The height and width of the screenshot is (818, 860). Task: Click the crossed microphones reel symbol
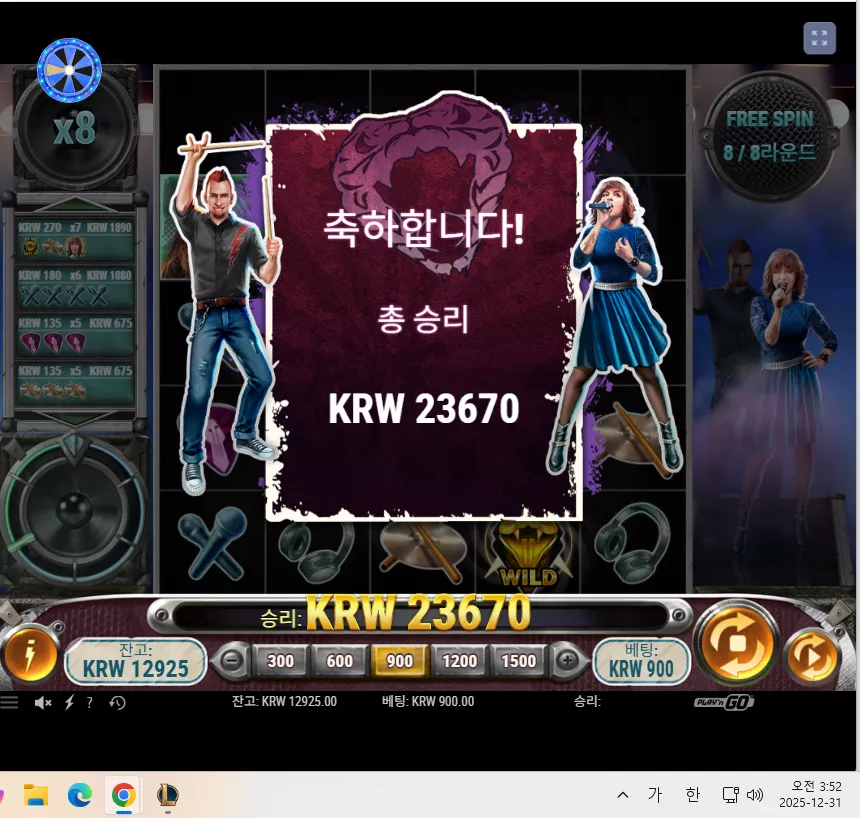tap(213, 543)
